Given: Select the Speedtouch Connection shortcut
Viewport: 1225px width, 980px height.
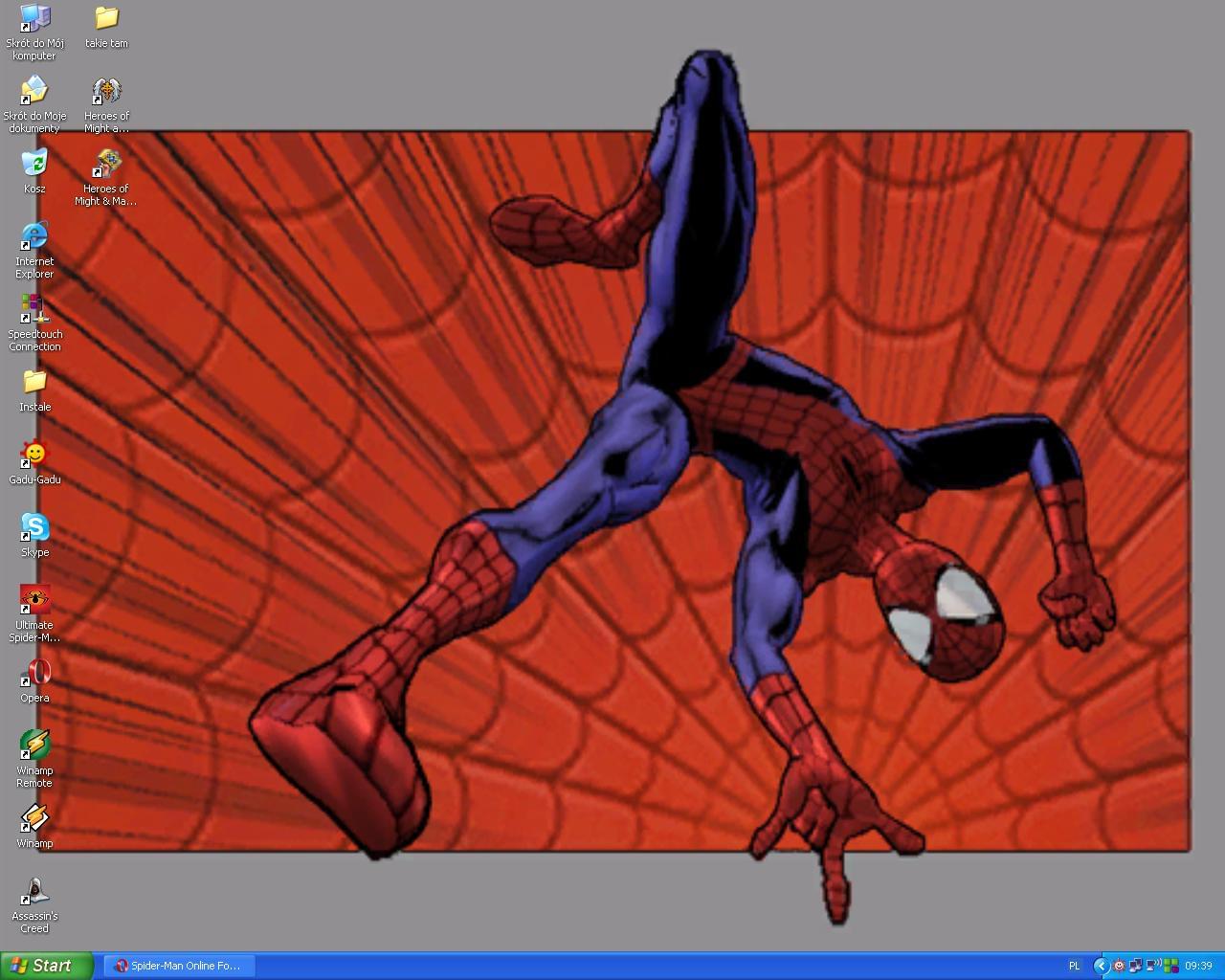Looking at the screenshot, I should click(34, 309).
